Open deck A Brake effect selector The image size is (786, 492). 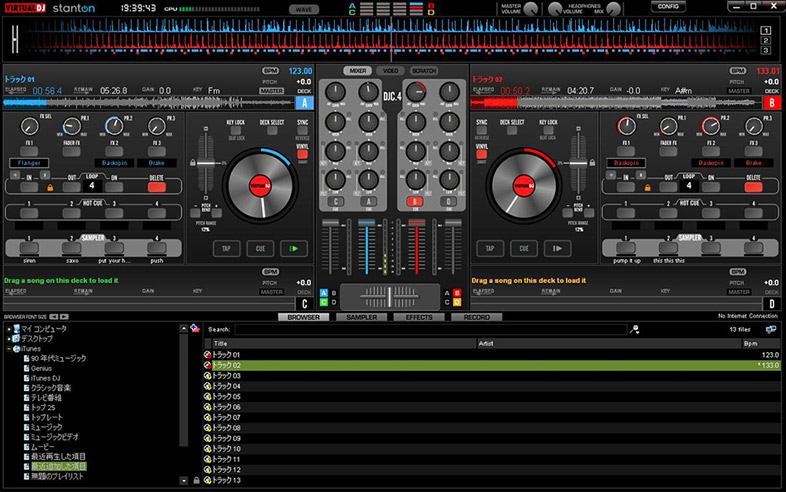156,163
